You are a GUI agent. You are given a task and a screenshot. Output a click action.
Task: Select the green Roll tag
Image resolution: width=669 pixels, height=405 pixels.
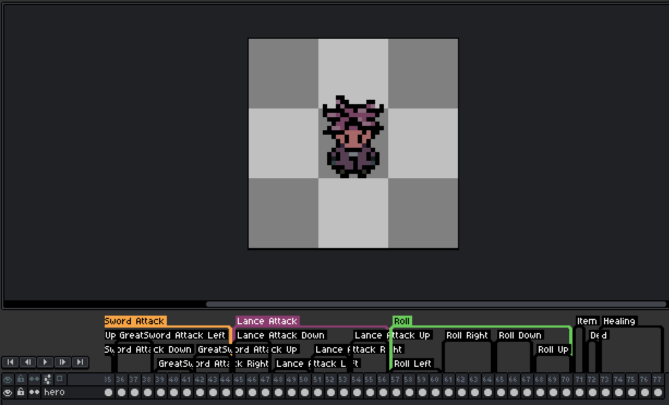(402, 321)
